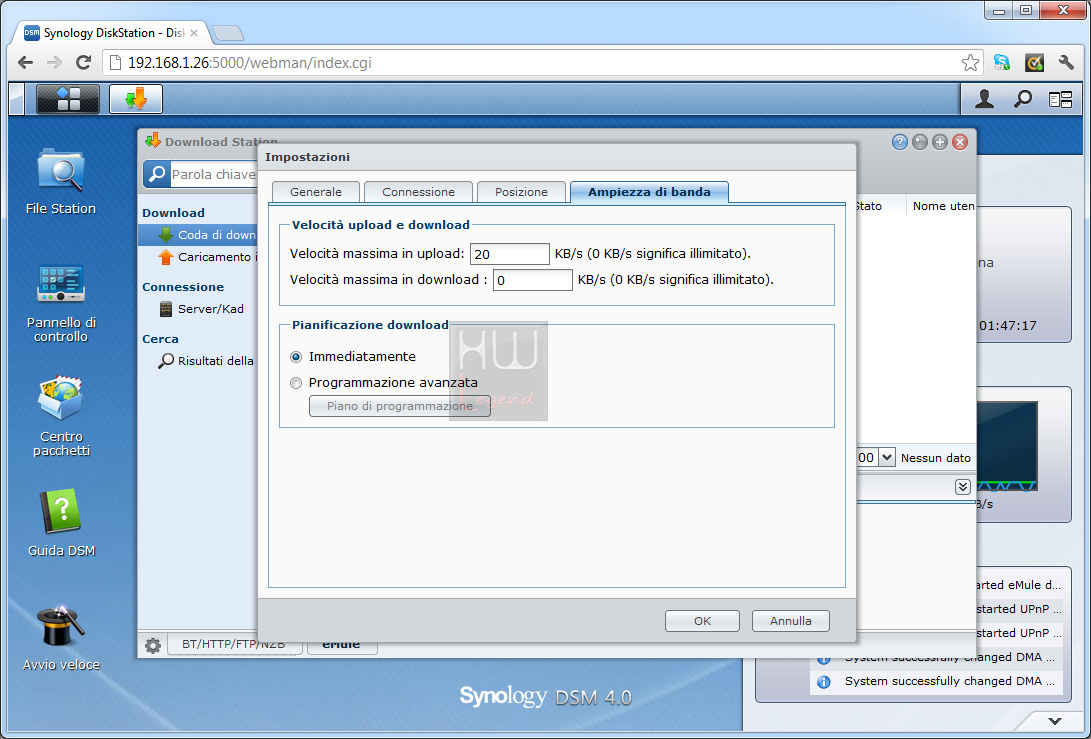Screen dimensions: 1091x739
Task: Reload the DiskStation page
Action: pos(83,63)
